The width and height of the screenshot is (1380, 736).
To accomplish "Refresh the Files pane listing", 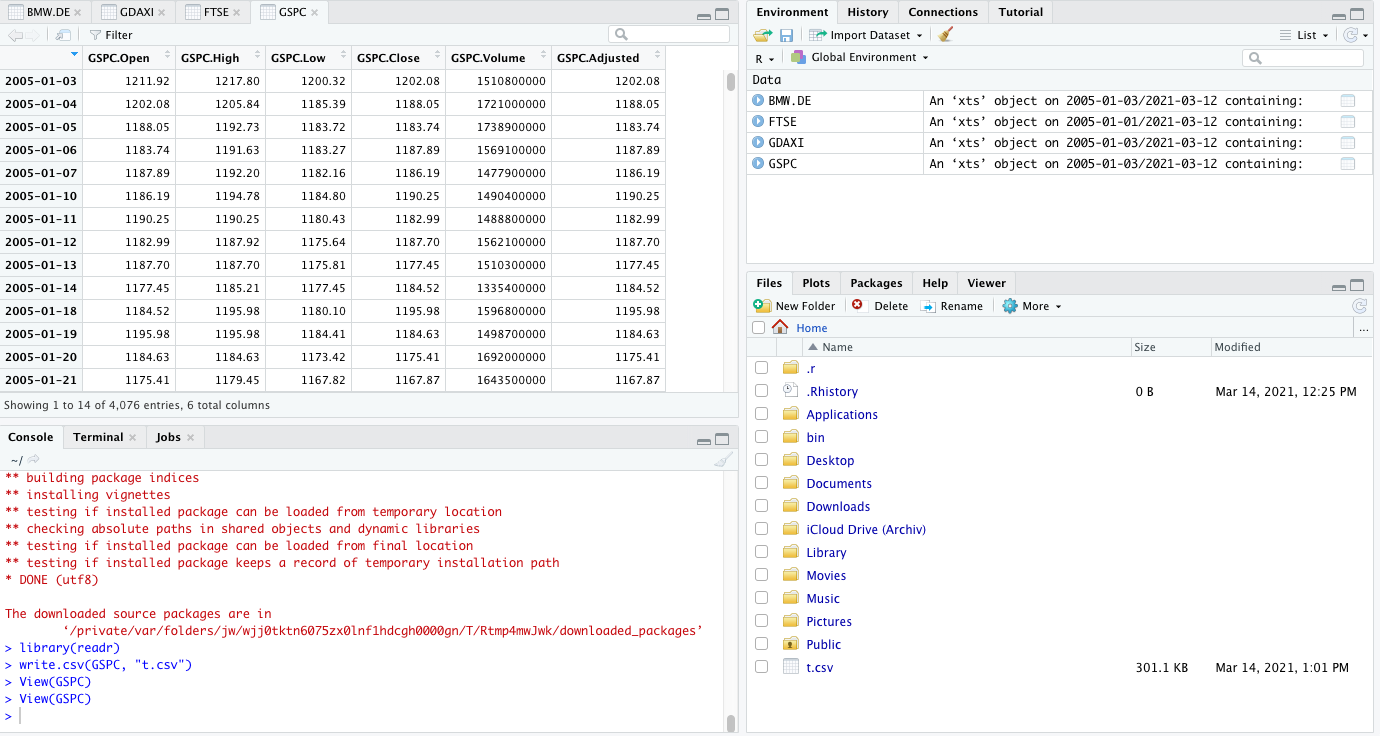I will pyautogui.click(x=1358, y=306).
